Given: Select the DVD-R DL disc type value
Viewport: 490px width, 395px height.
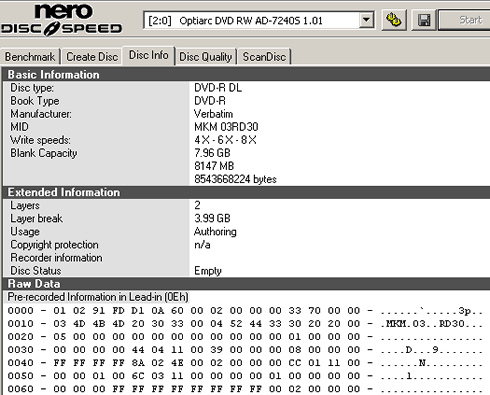Looking at the screenshot, I should click(218, 88).
